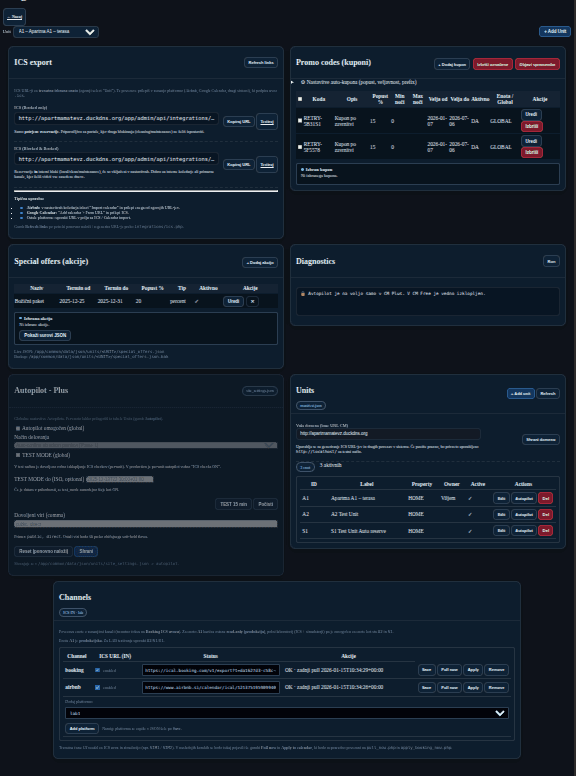Click Del for unit A1
This screenshot has height=776, width=576.
coord(545,498)
